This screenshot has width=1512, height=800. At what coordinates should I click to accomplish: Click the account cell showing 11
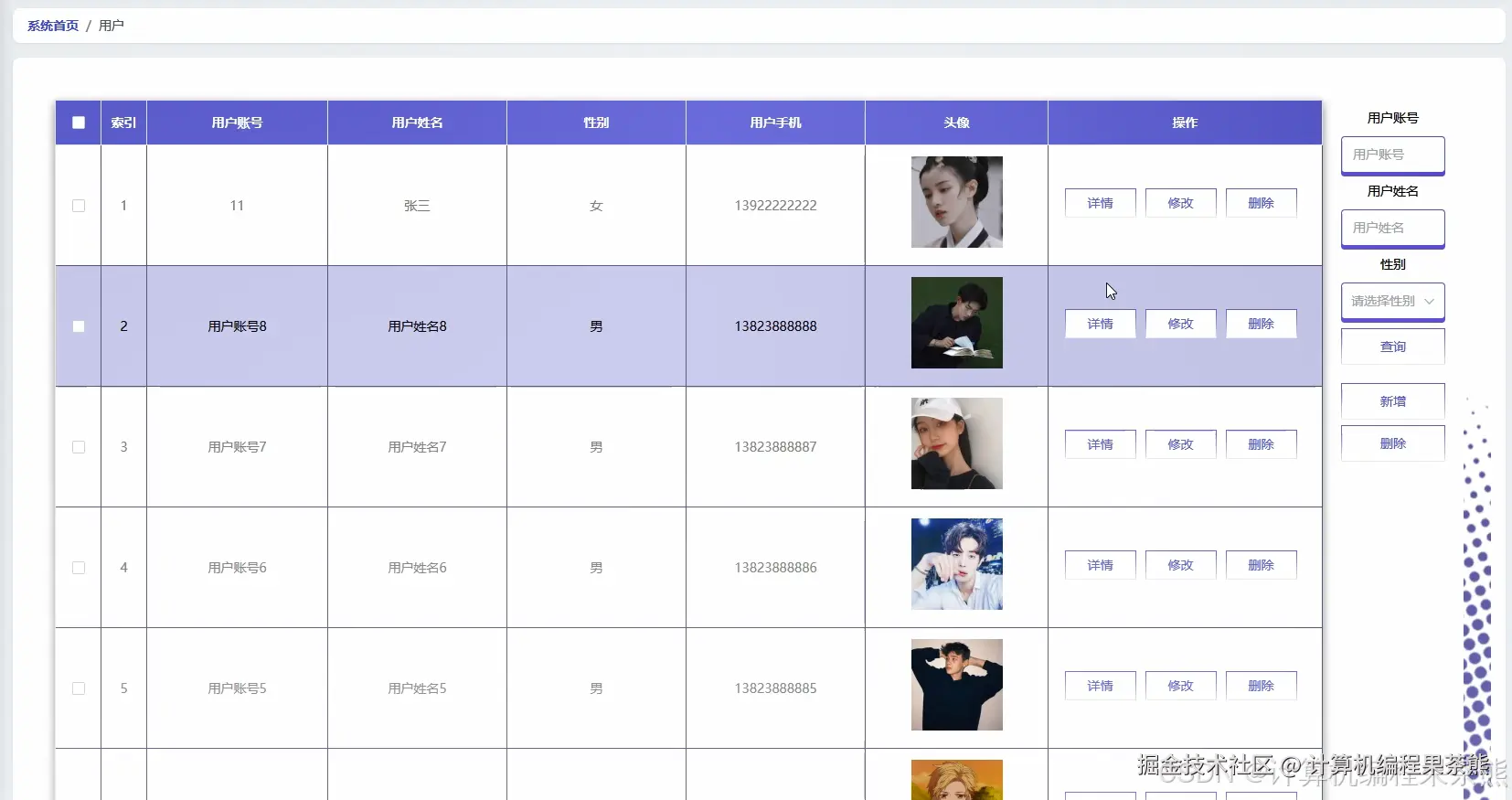pyautogui.click(x=237, y=206)
